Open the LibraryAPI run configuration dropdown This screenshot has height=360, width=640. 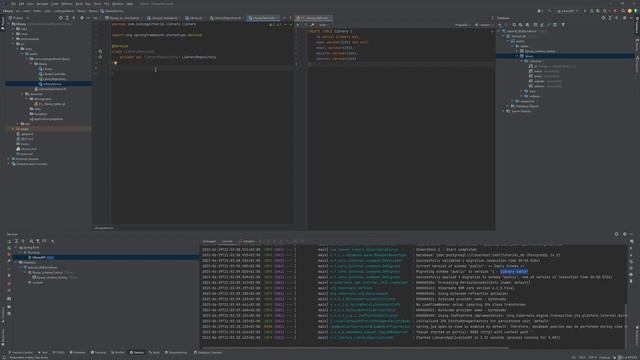567,11
